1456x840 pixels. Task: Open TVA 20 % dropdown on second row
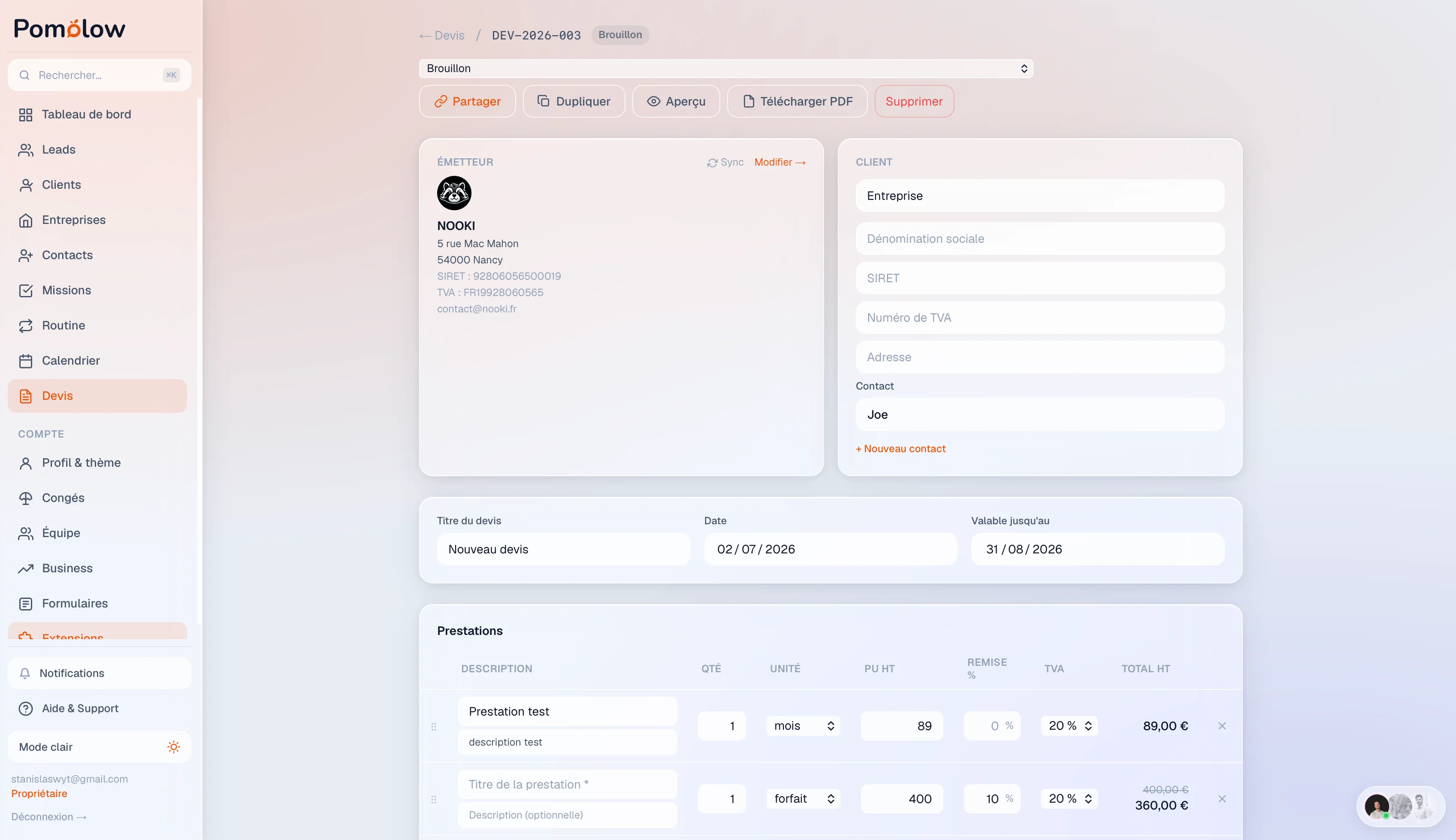(x=1069, y=799)
